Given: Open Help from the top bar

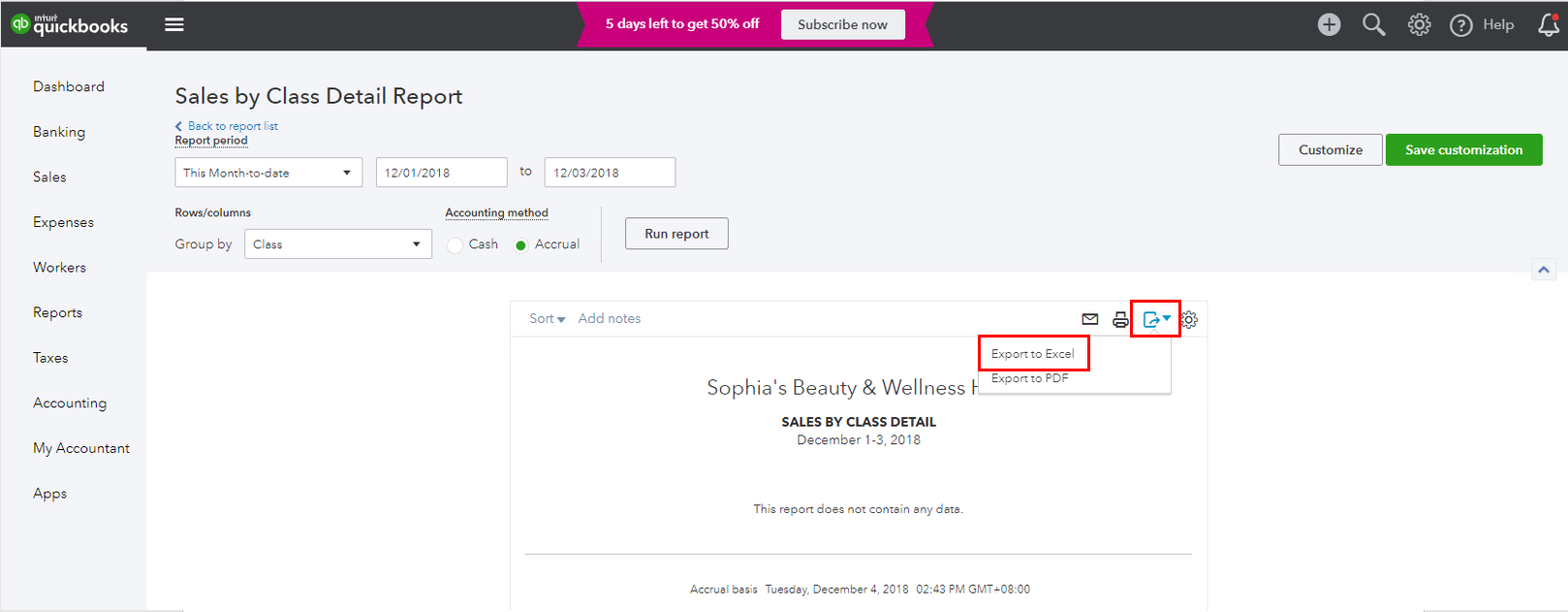Looking at the screenshot, I should (x=1482, y=25).
